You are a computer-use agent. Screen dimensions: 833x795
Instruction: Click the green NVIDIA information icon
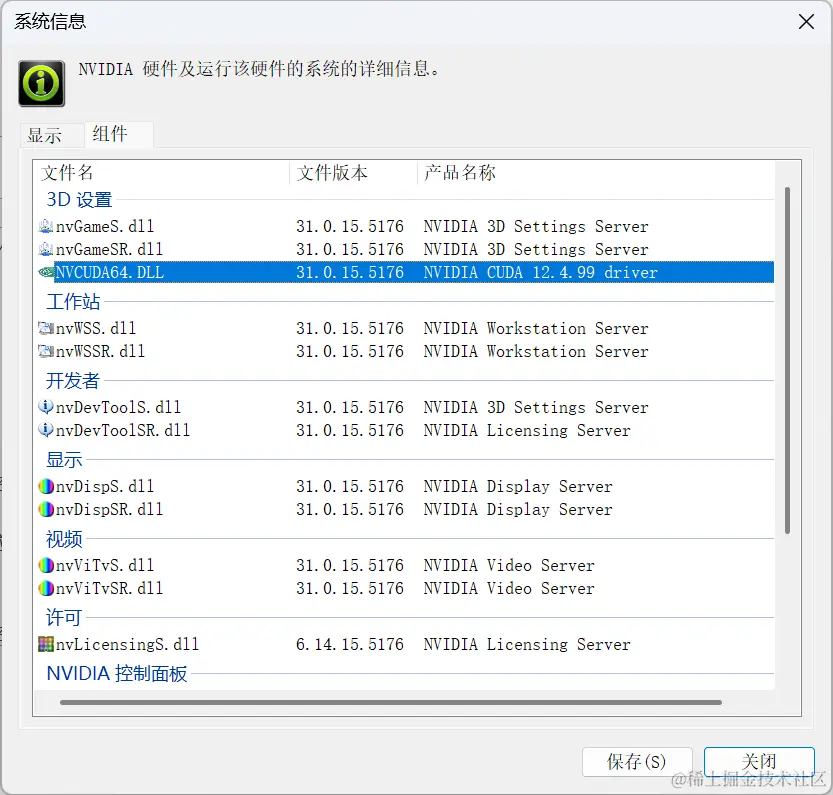pyautogui.click(x=41, y=83)
